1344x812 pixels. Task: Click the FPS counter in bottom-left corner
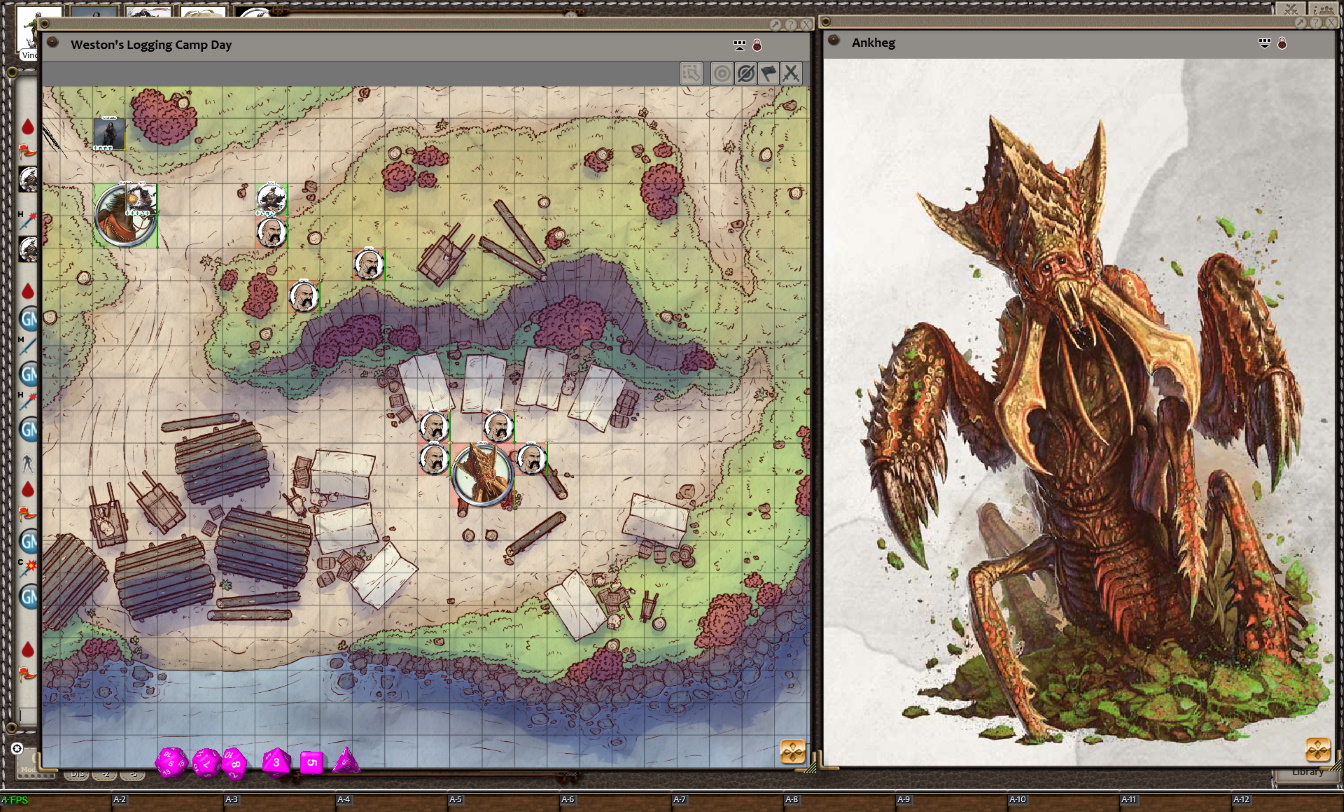point(15,800)
